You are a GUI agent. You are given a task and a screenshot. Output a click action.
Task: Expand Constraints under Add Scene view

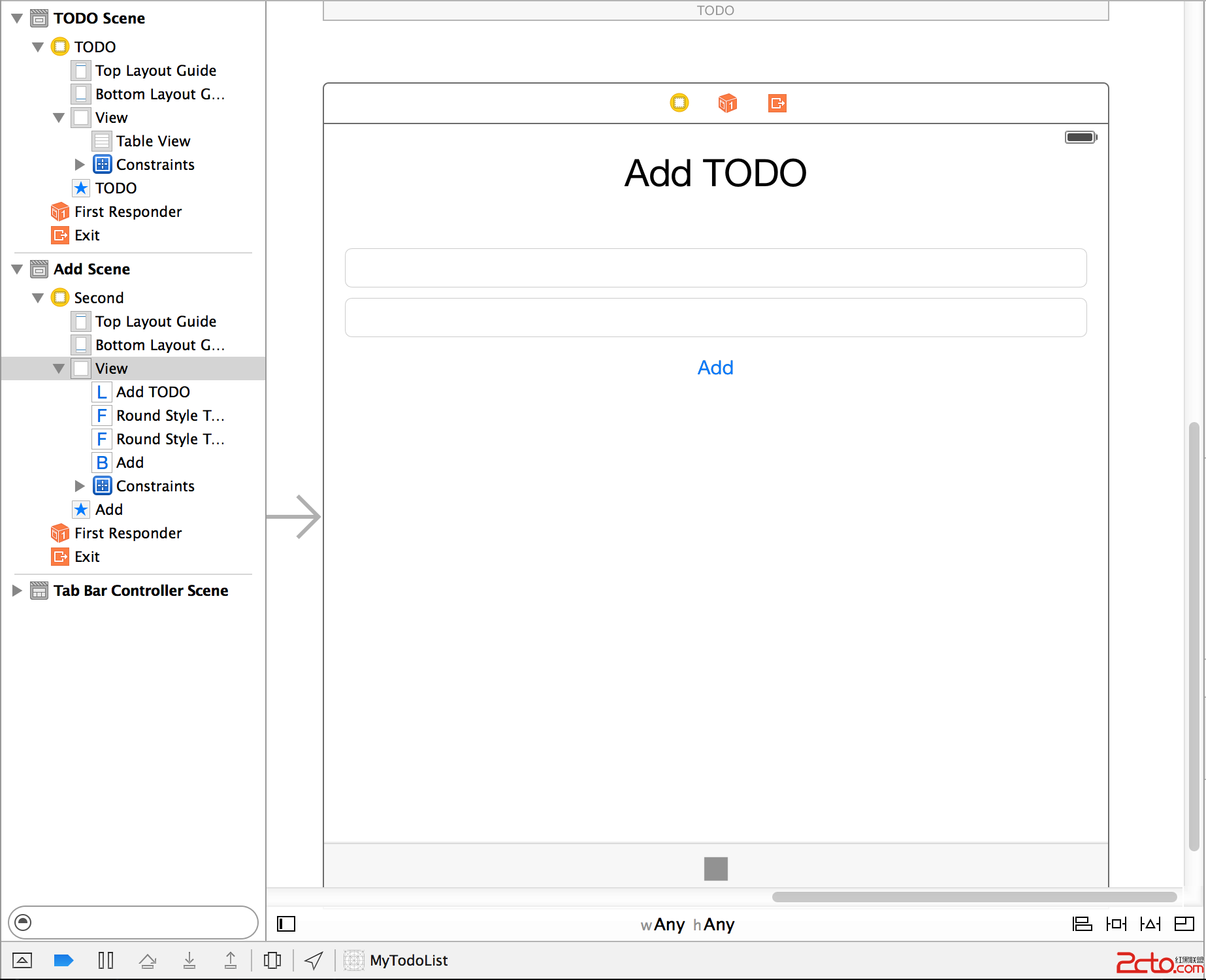coord(80,486)
